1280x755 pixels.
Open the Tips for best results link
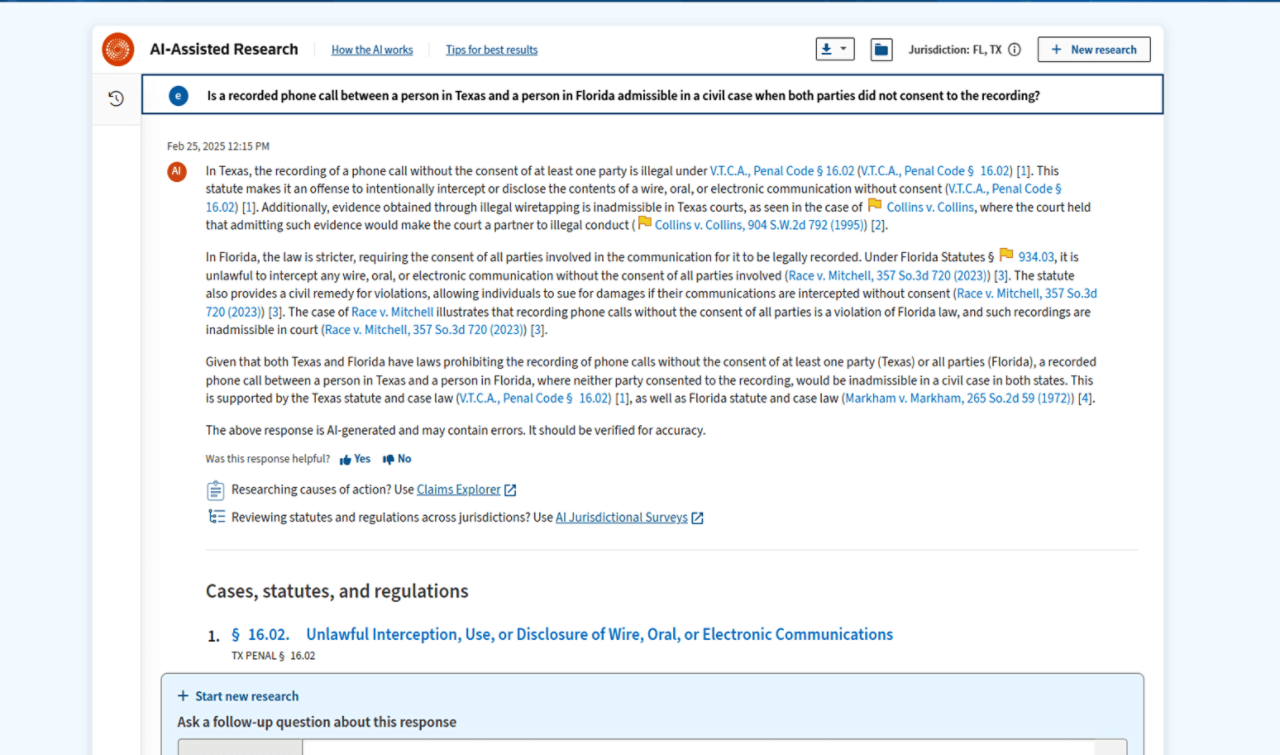491,50
